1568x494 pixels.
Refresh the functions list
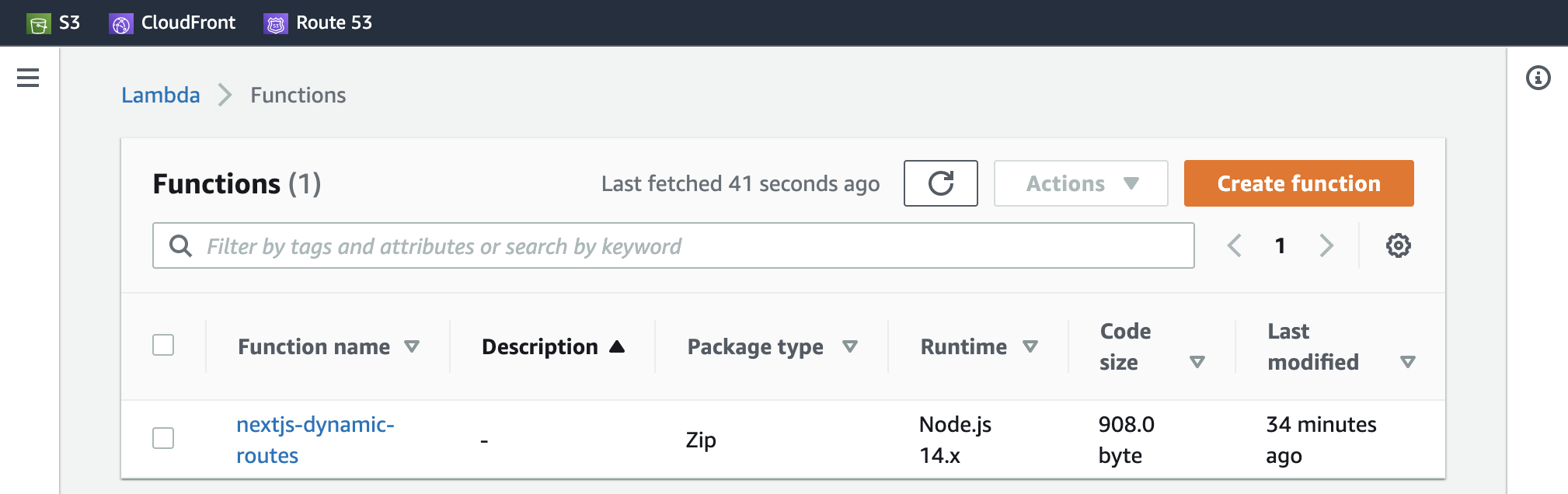click(940, 183)
